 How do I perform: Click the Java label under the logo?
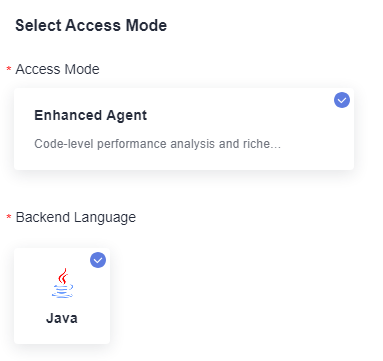[x=62, y=318]
